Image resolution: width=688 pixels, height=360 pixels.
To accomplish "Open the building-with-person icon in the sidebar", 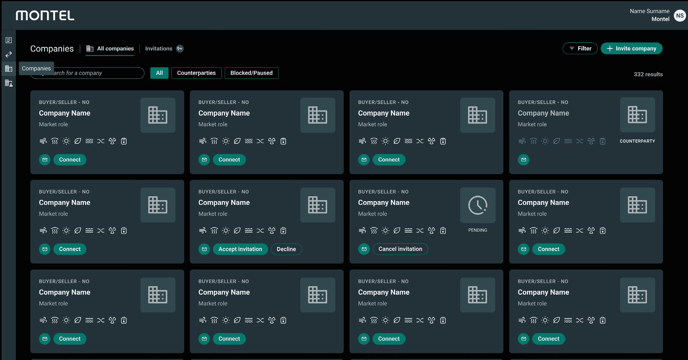I will point(8,83).
